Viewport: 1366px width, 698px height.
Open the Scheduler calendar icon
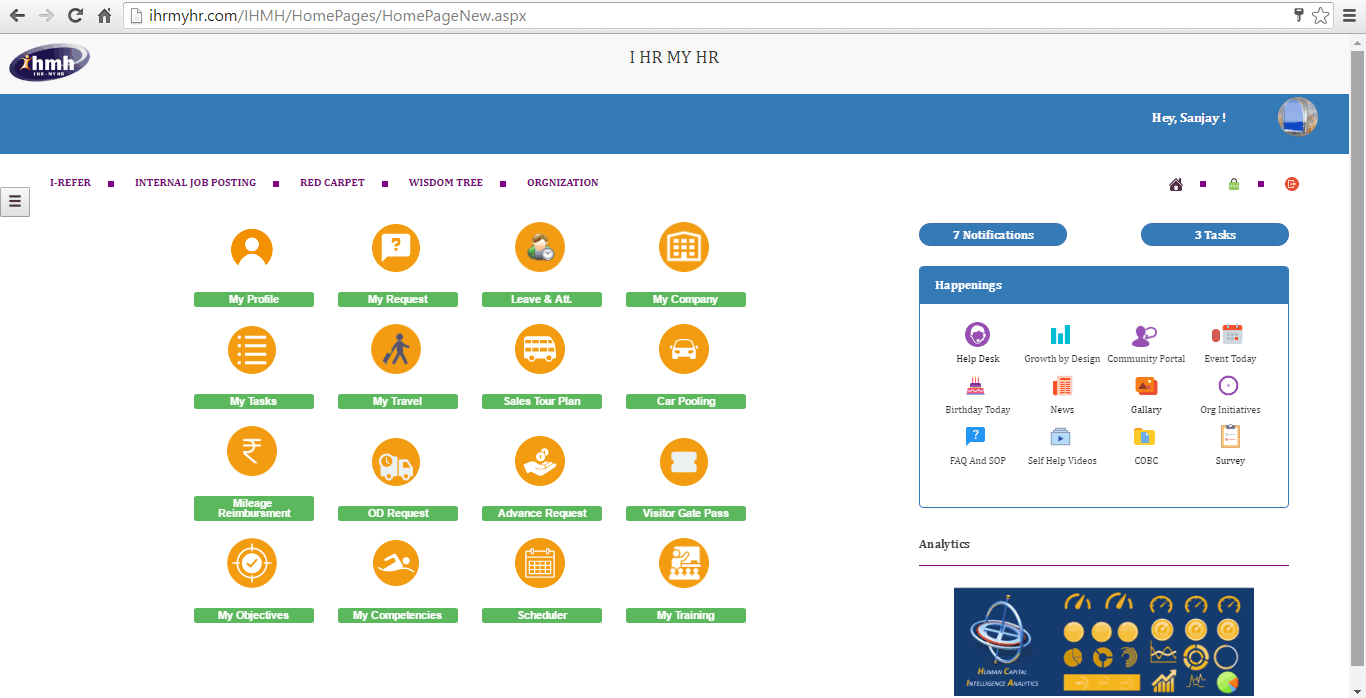pyautogui.click(x=540, y=564)
